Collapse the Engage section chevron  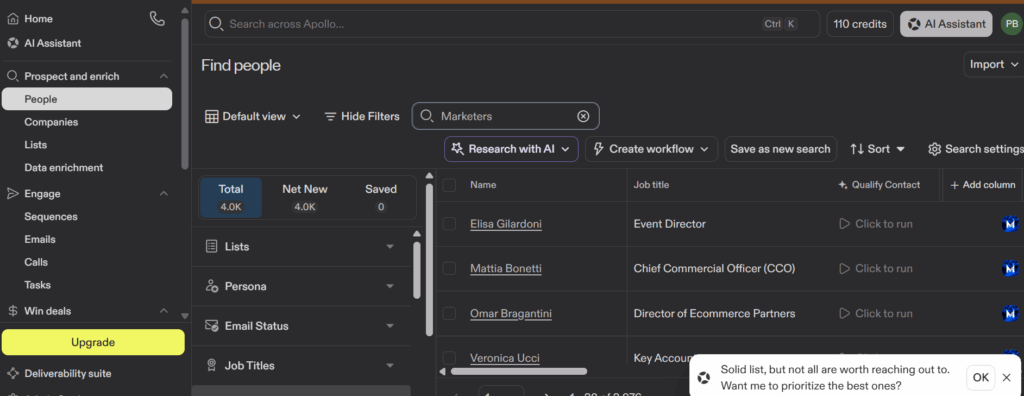164,193
